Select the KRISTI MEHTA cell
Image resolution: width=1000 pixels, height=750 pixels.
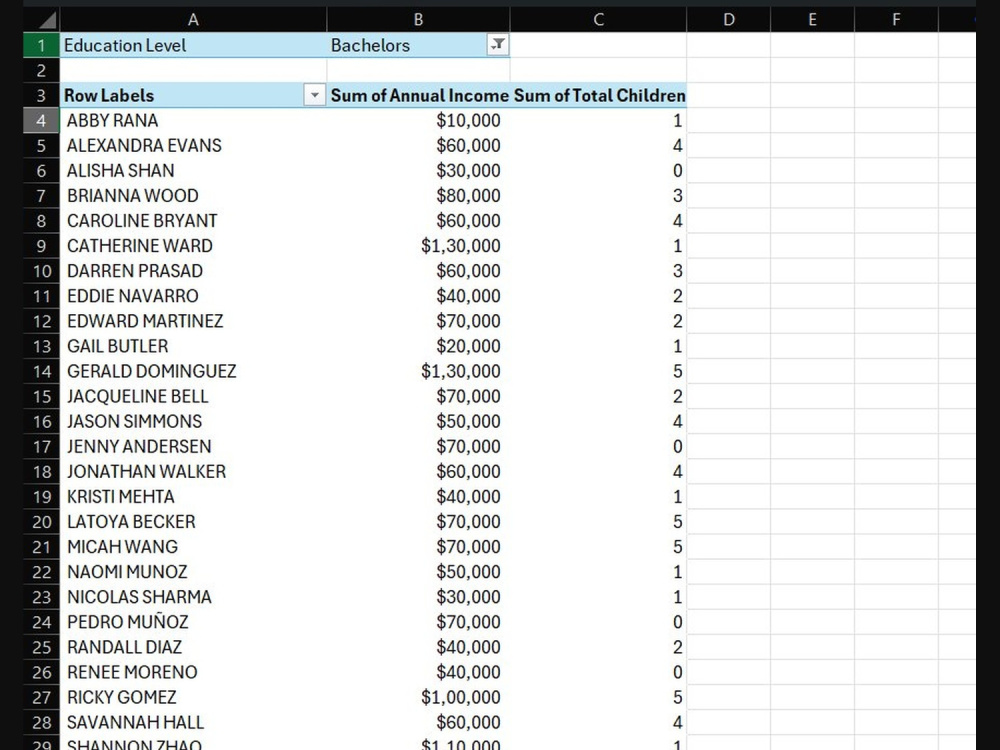point(193,497)
